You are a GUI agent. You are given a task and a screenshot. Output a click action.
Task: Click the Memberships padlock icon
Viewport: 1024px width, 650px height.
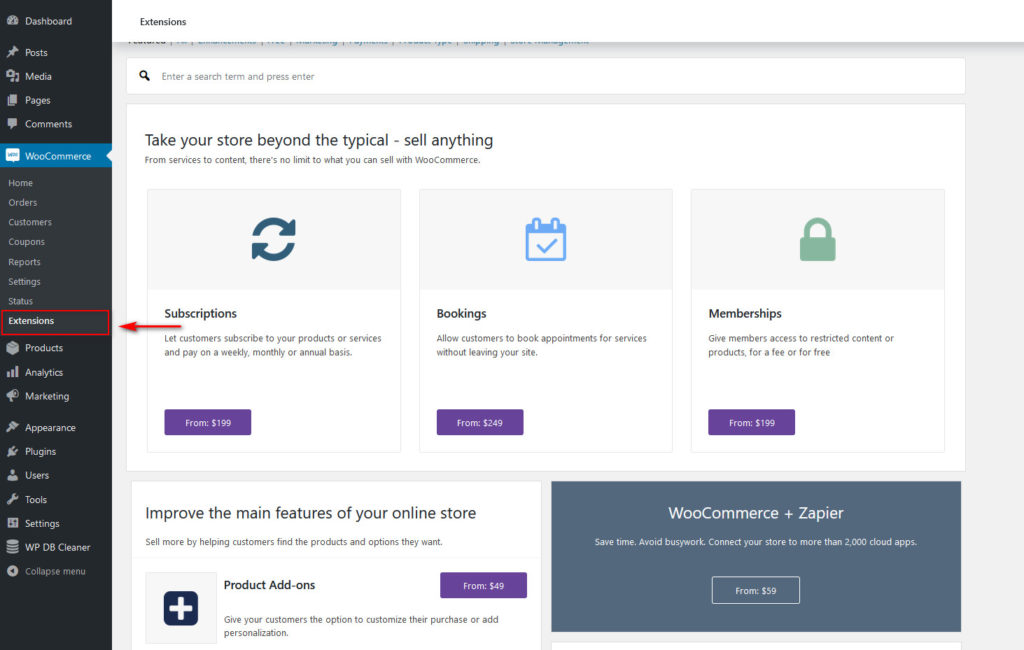pos(818,239)
